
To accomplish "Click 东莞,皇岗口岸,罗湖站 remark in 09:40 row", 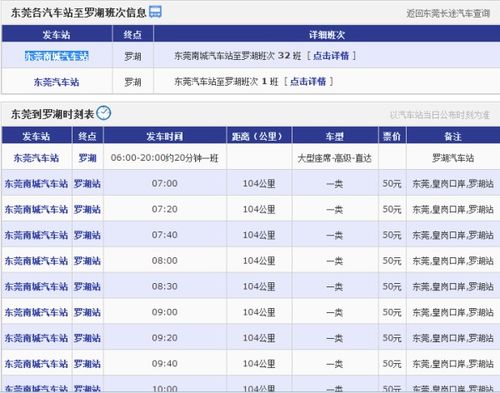I will click(453, 363).
